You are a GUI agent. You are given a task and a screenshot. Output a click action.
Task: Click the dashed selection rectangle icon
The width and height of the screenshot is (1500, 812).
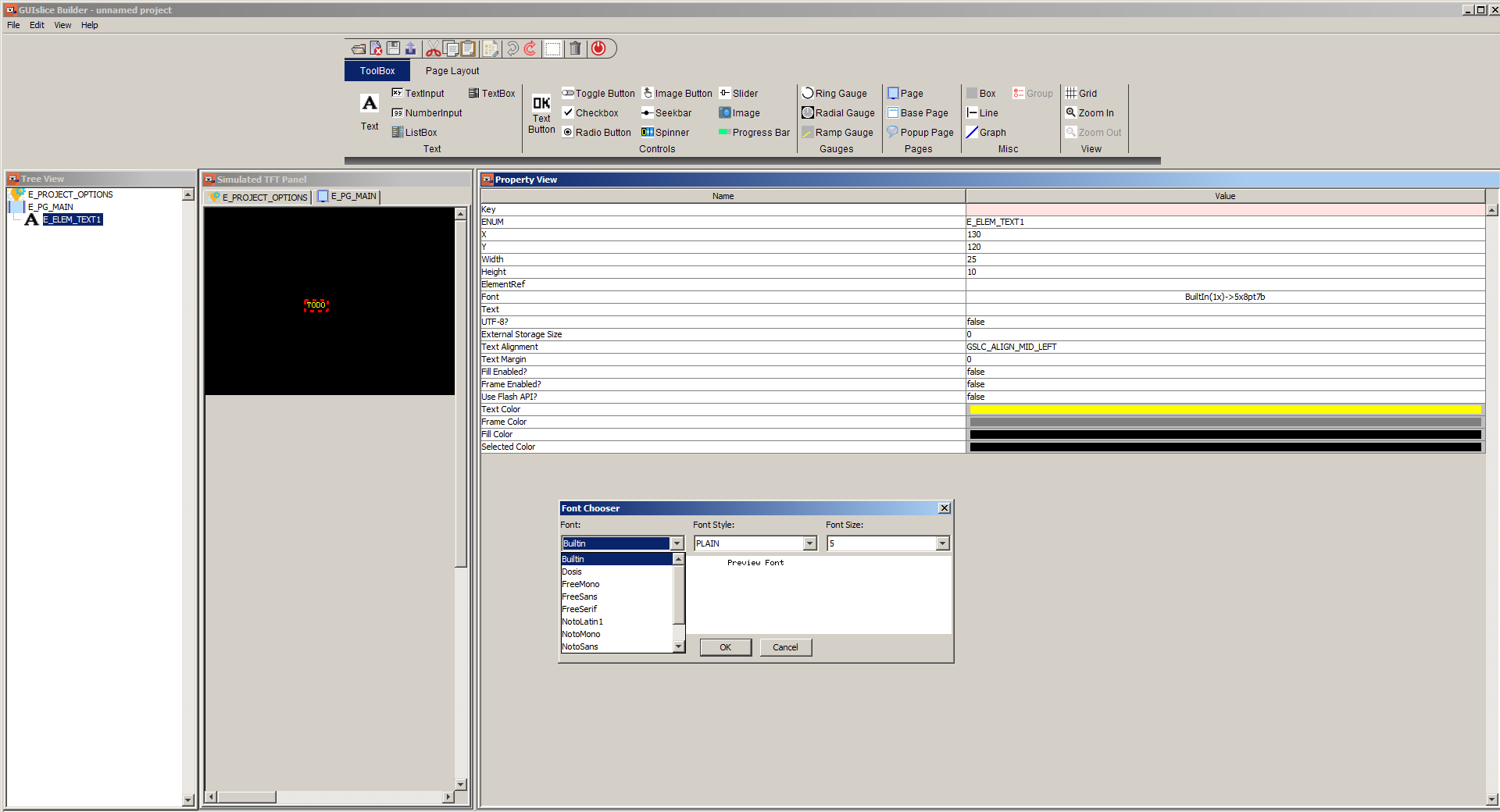(x=552, y=48)
